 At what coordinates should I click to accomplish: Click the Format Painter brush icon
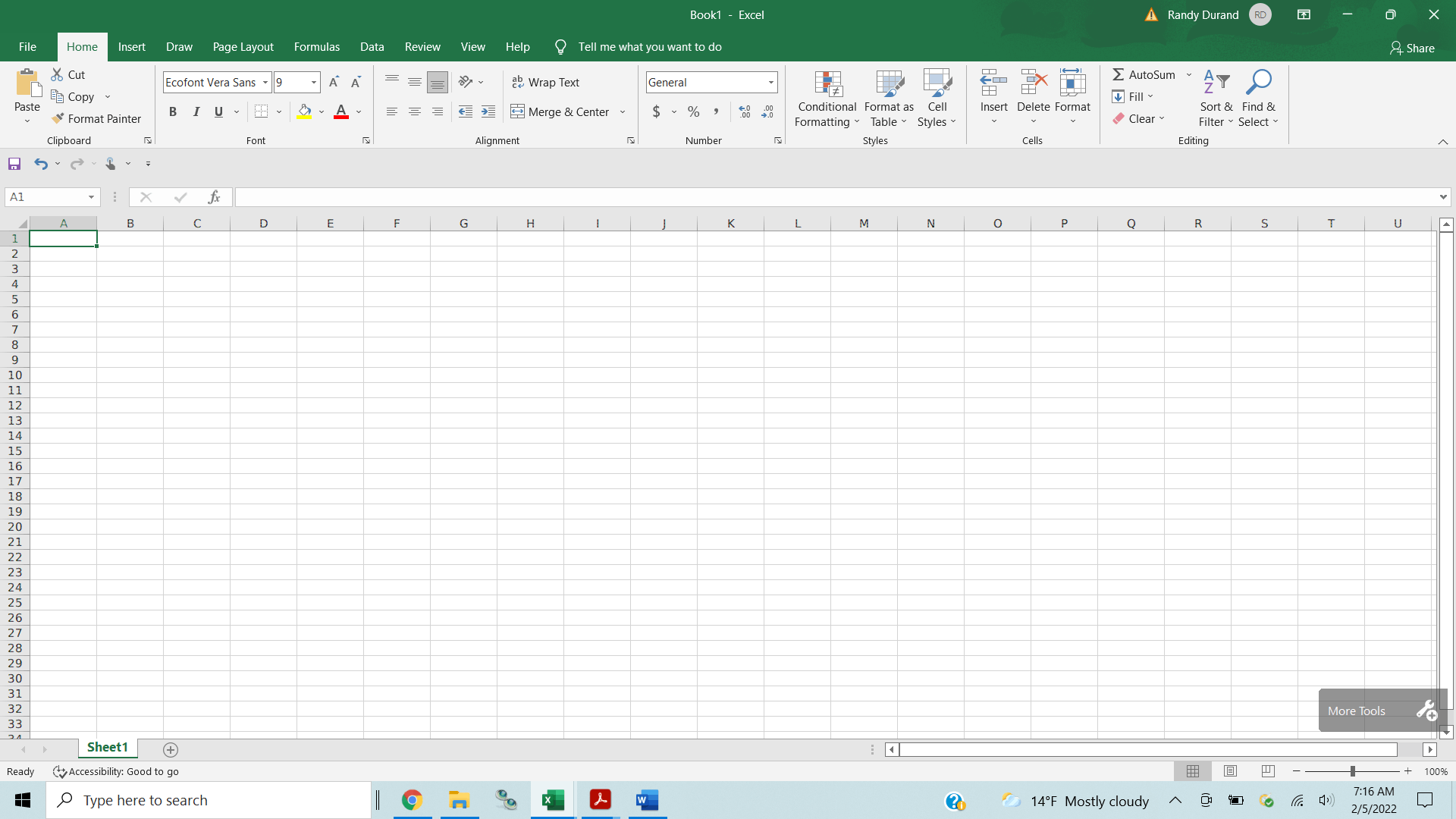click(58, 118)
